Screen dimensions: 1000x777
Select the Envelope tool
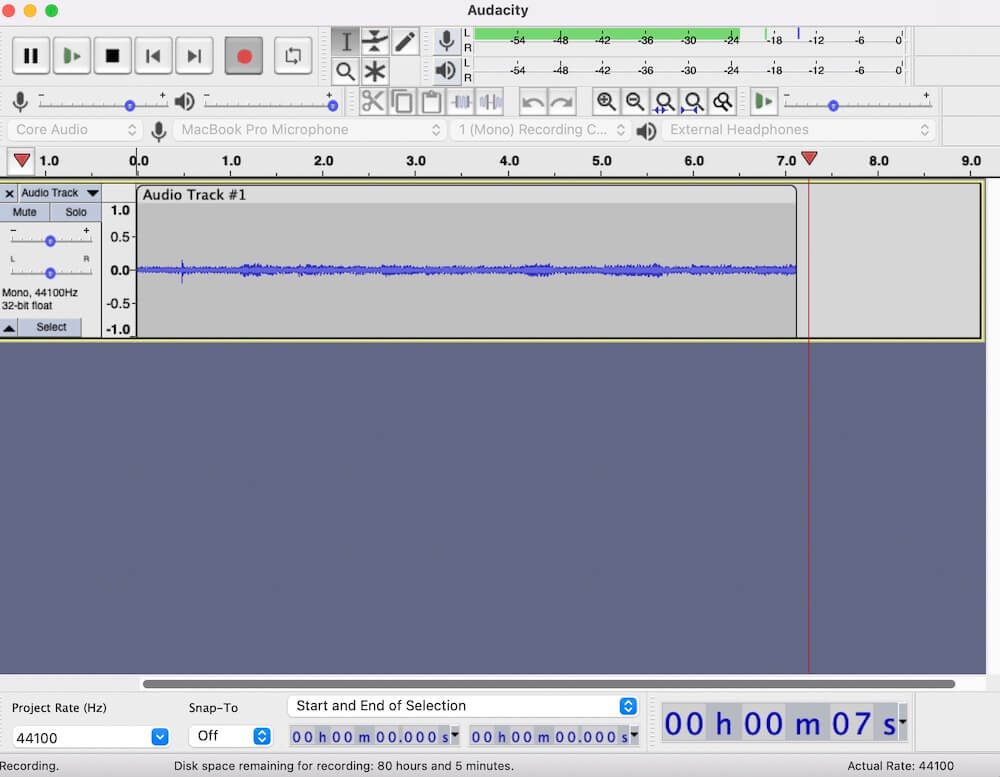(x=375, y=41)
